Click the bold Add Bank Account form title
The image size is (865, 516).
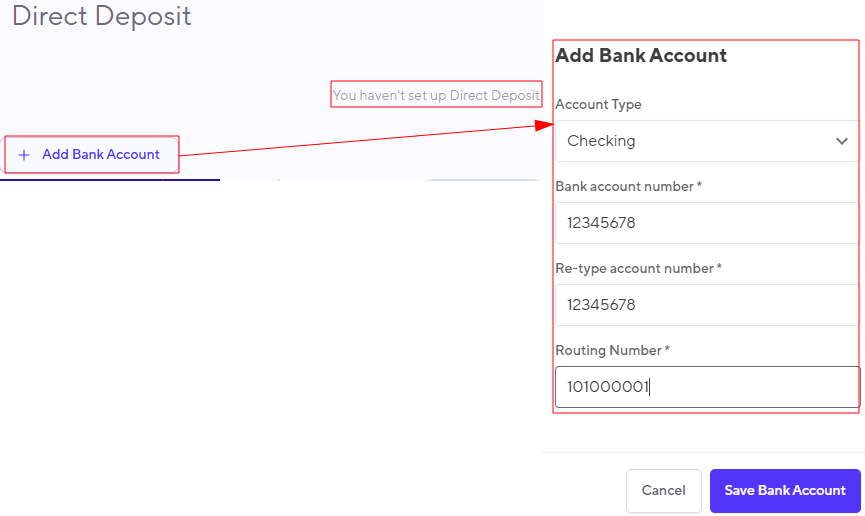click(641, 55)
